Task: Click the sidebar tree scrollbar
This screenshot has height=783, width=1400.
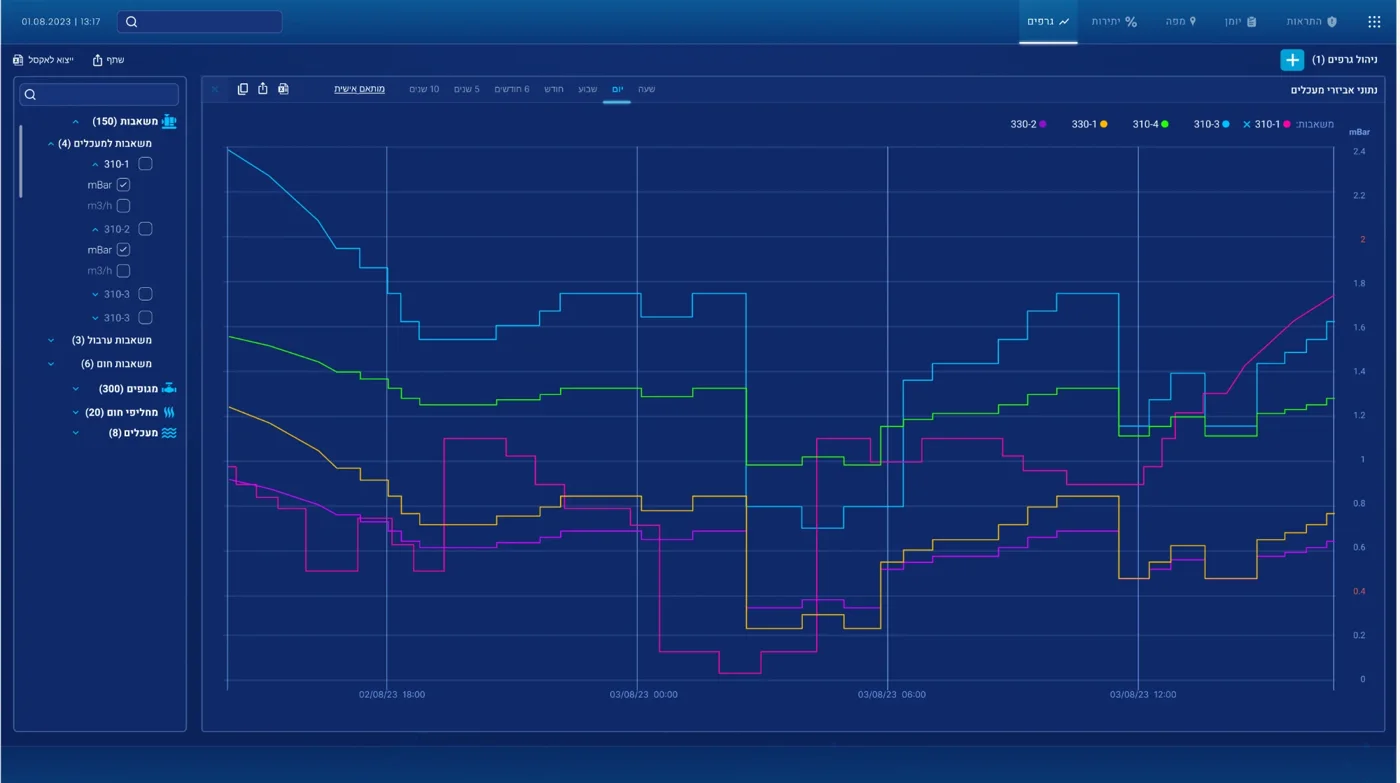Action: coord(20,160)
